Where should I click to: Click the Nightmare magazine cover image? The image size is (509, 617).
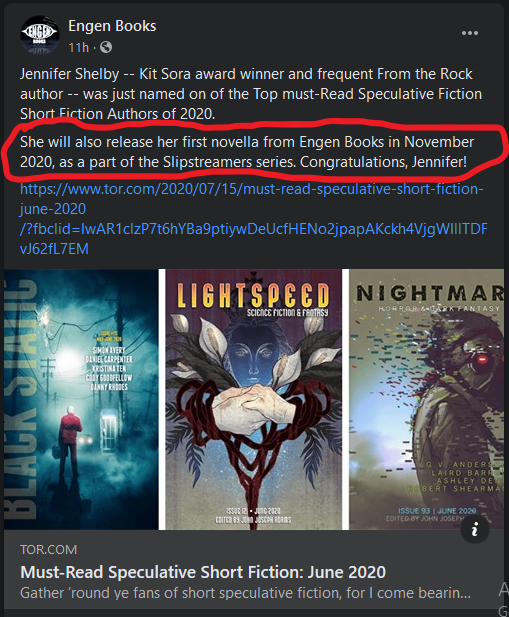(x=426, y=399)
